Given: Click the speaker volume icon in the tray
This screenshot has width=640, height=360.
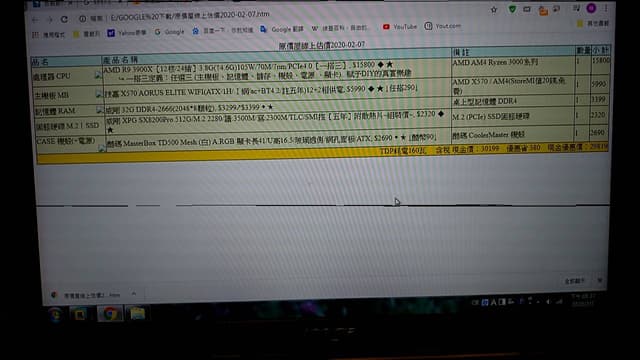Looking at the screenshot, I should [x=548, y=302].
